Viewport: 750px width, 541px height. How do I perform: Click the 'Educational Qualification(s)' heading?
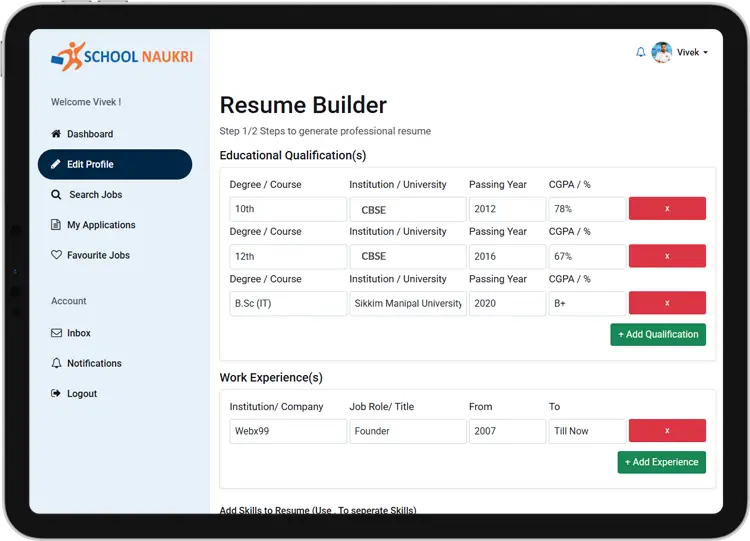pyautogui.click(x=293, y=155)
